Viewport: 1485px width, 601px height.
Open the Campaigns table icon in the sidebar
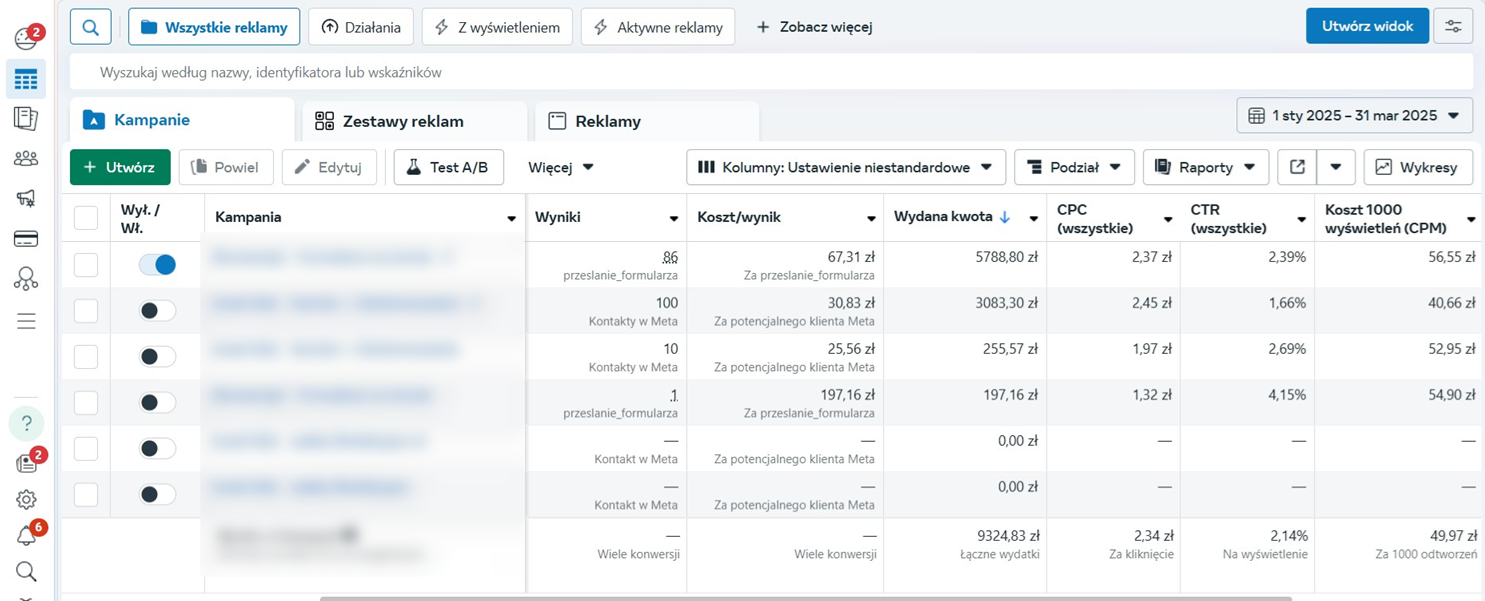[26, 79]
